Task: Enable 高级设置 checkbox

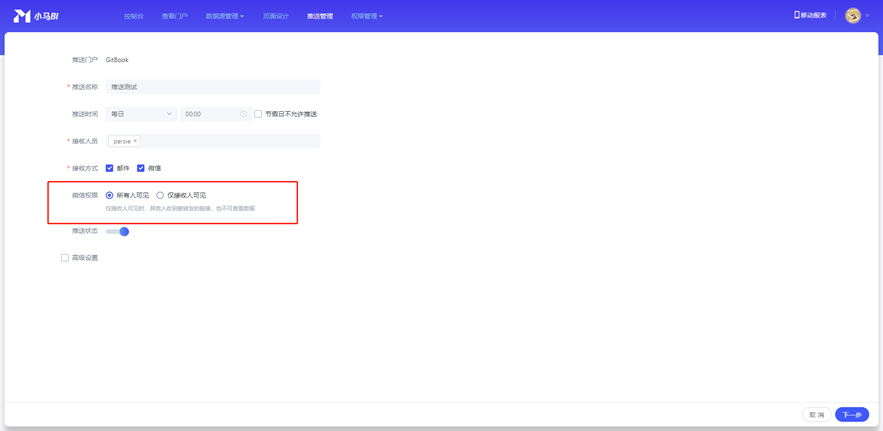Action: (x=65, y=258)
